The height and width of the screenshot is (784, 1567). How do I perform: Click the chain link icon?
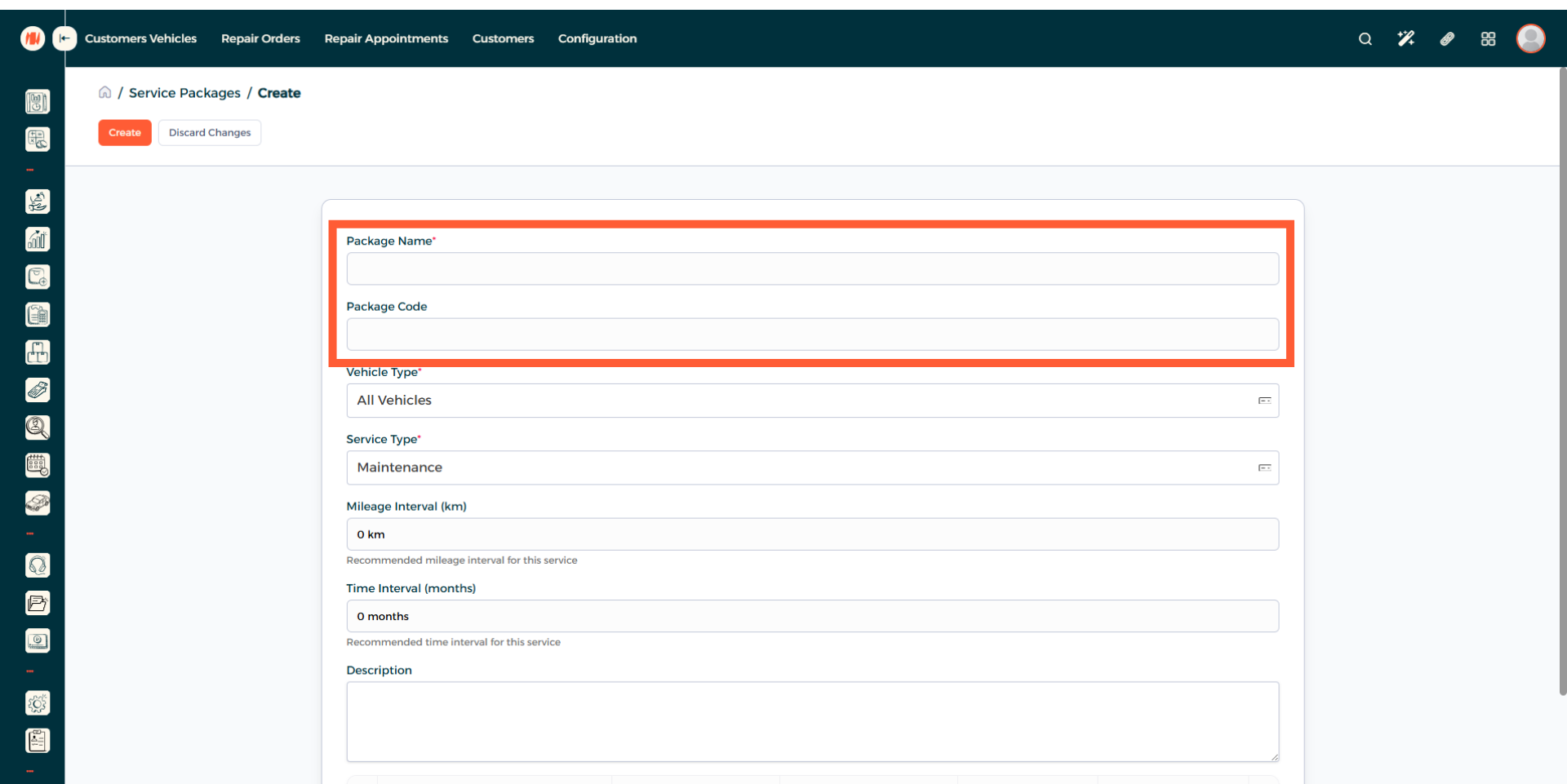[1447, 39]
